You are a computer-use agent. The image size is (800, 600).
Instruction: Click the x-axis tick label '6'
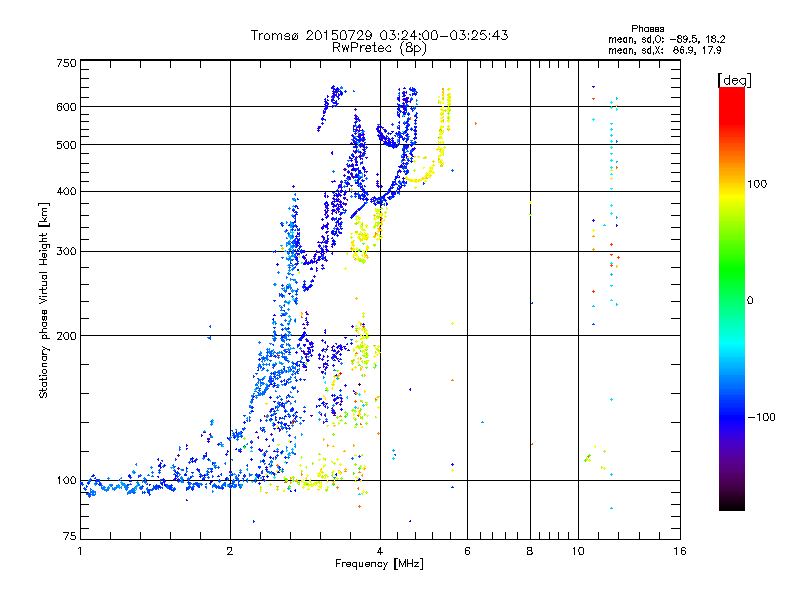(467, 551)
